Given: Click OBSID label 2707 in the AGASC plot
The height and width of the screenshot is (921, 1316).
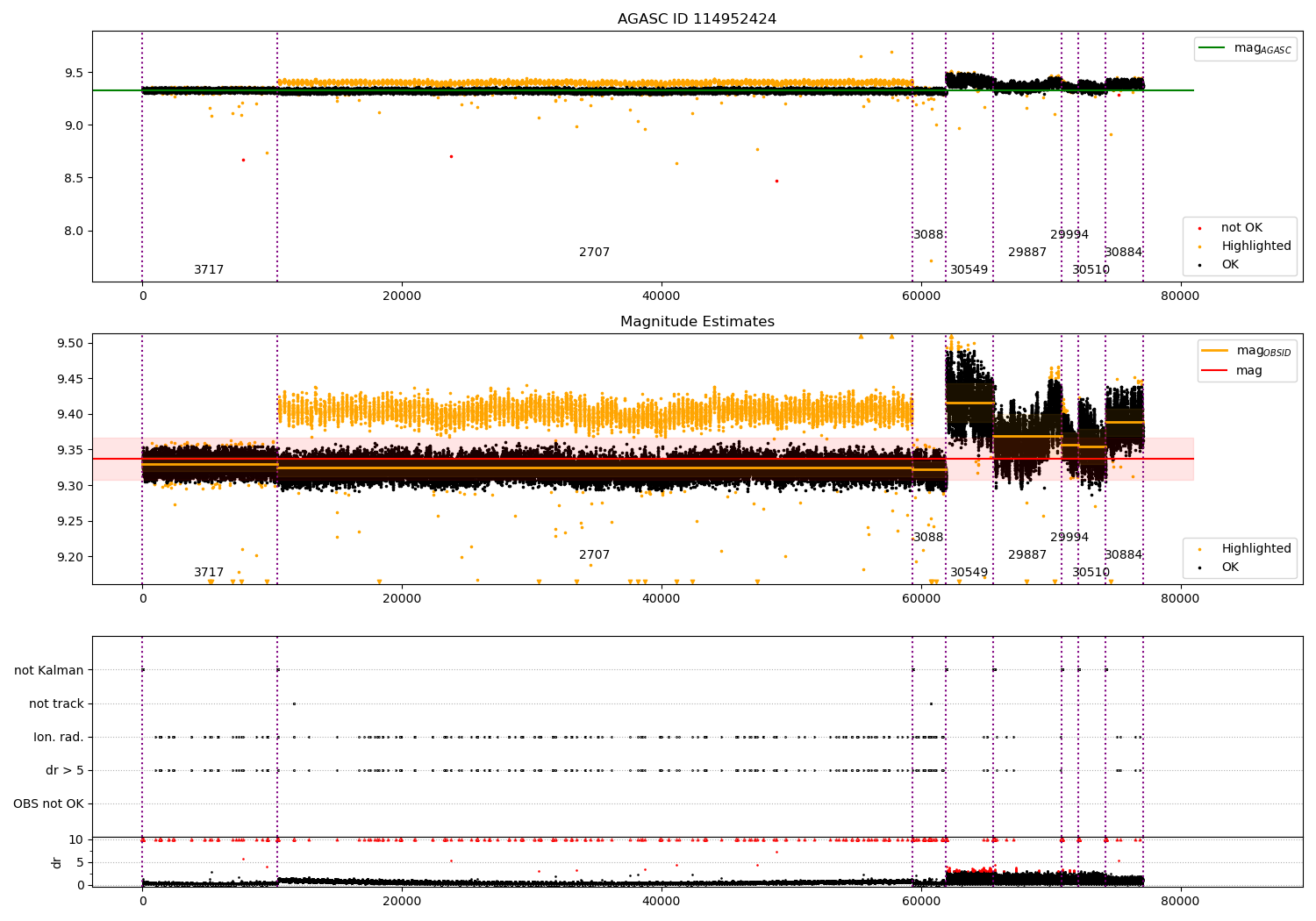Looking at the screenshot, I should [594, 253].
